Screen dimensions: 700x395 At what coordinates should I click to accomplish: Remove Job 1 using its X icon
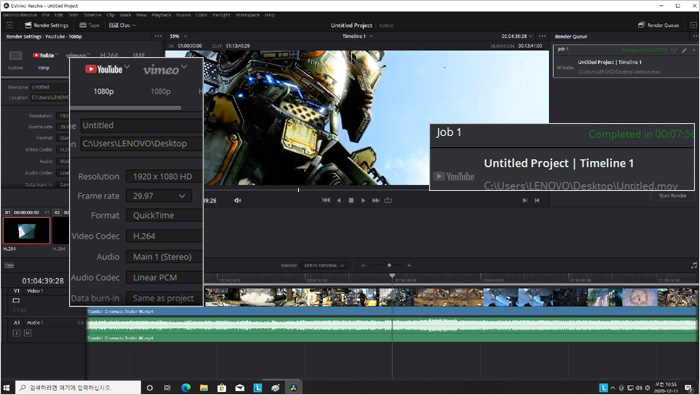694,50
